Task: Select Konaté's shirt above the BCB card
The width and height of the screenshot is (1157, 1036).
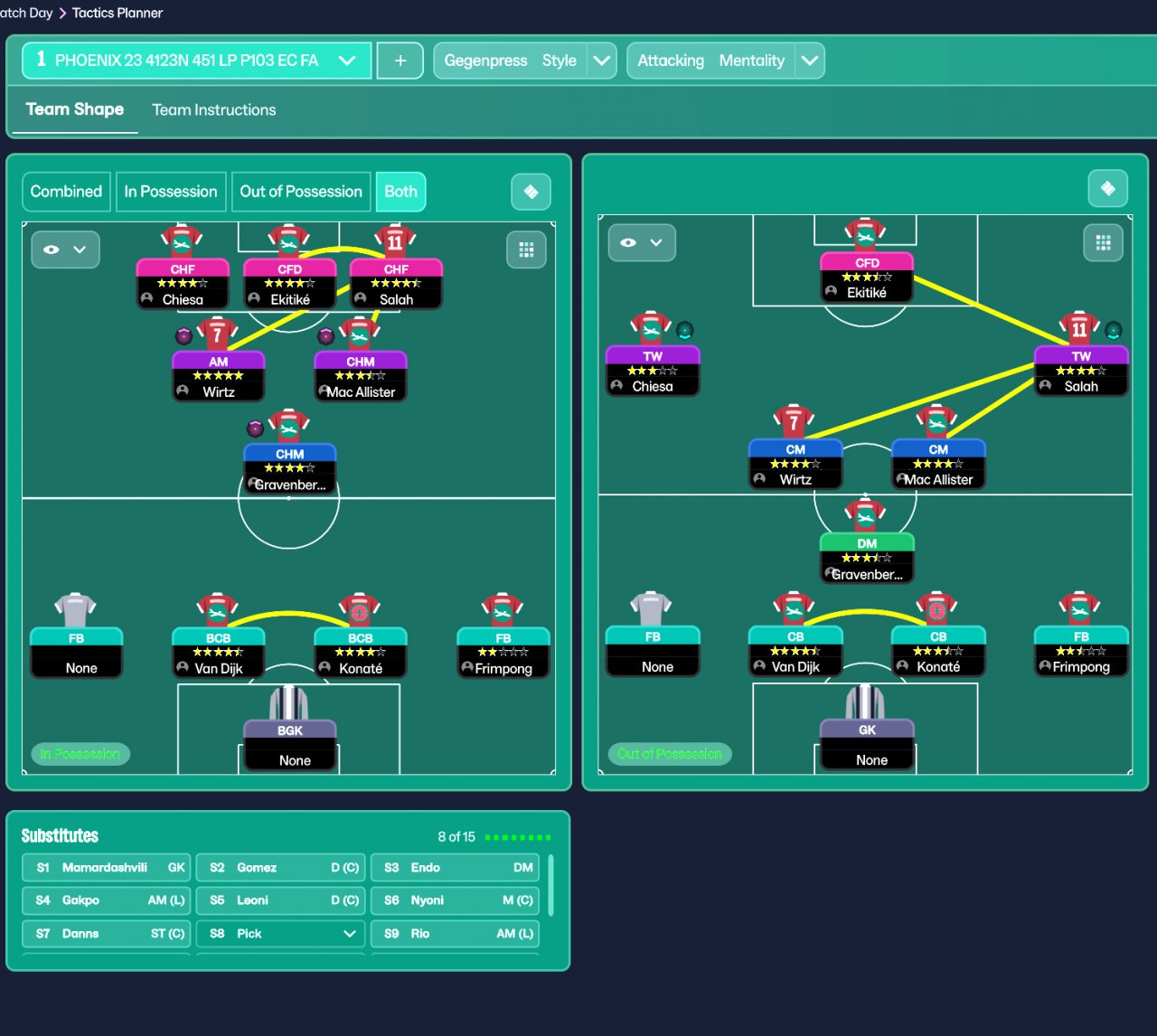Action: tap(360, 610)
